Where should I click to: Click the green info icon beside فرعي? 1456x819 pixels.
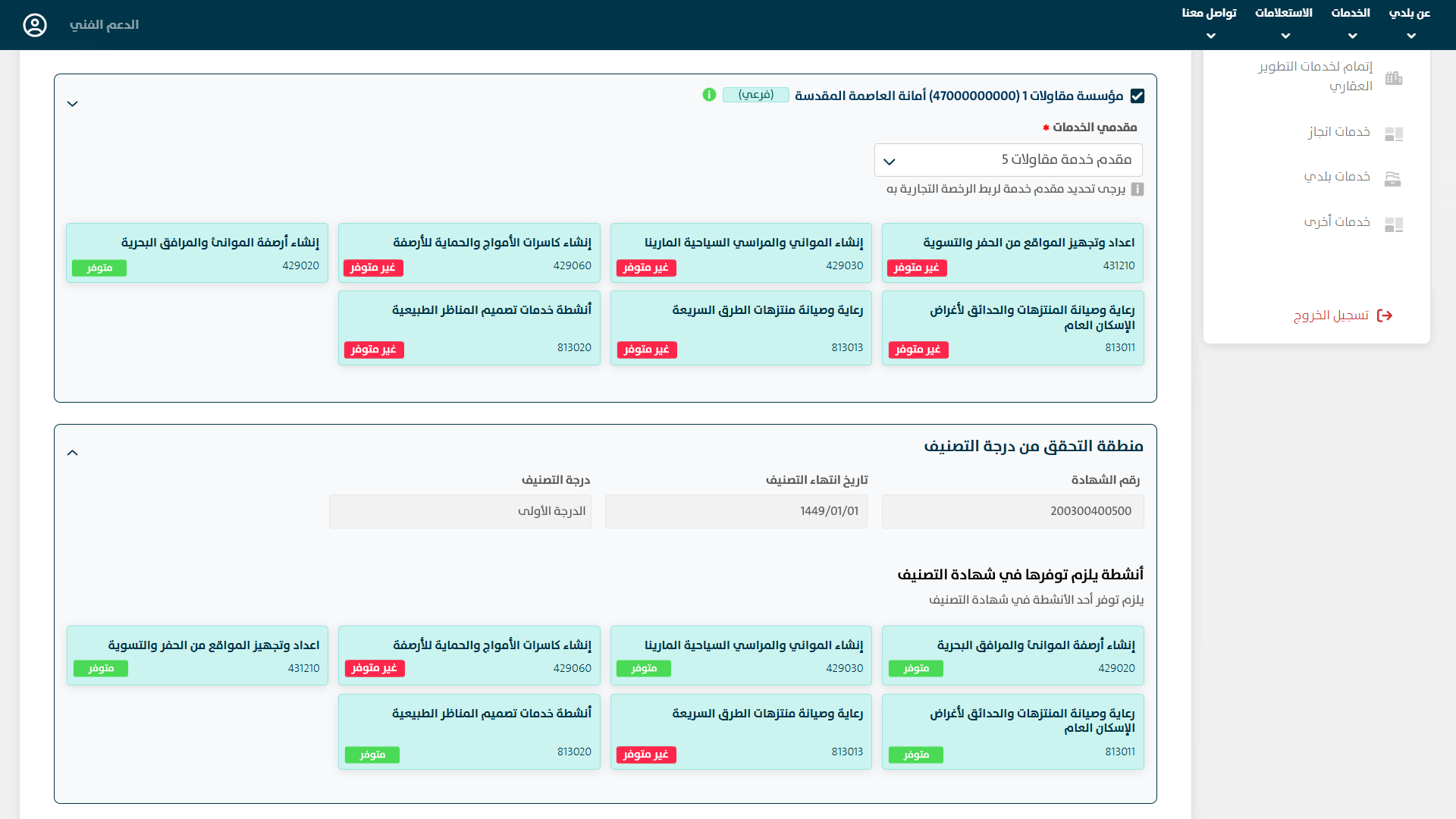pos(709,95)
